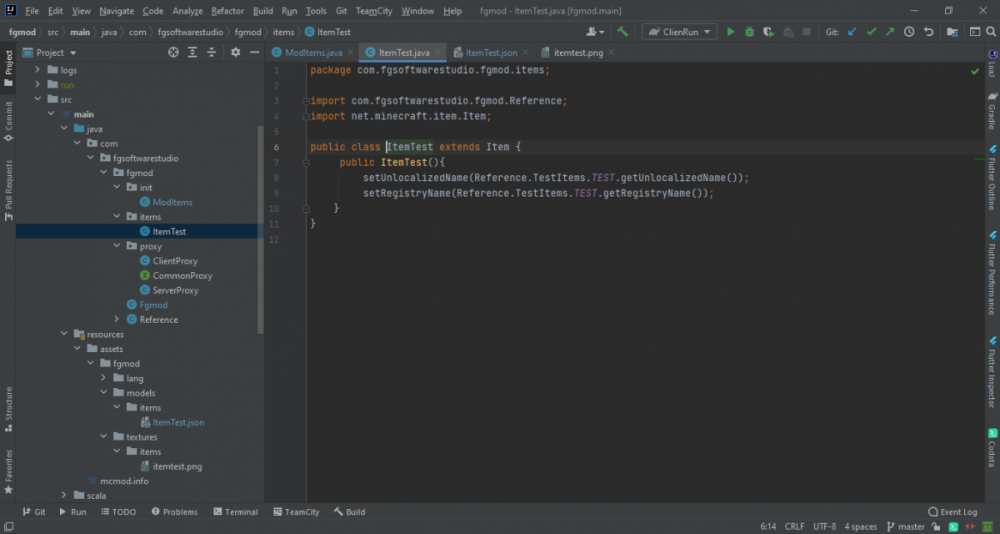Viewport: 1000px width, 534px height.
Task: Open the Git tool window button
Action: click(x=34, y=512)
